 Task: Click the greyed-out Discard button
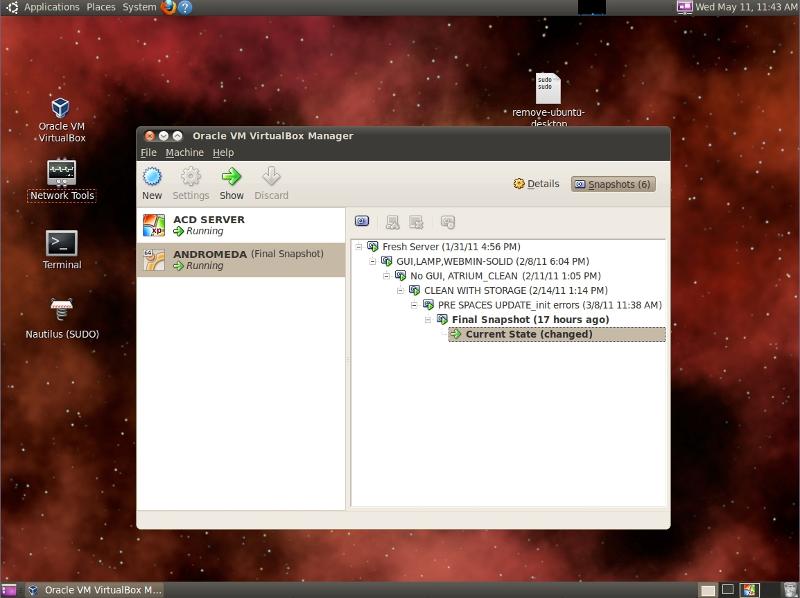[x=271, y=183]
